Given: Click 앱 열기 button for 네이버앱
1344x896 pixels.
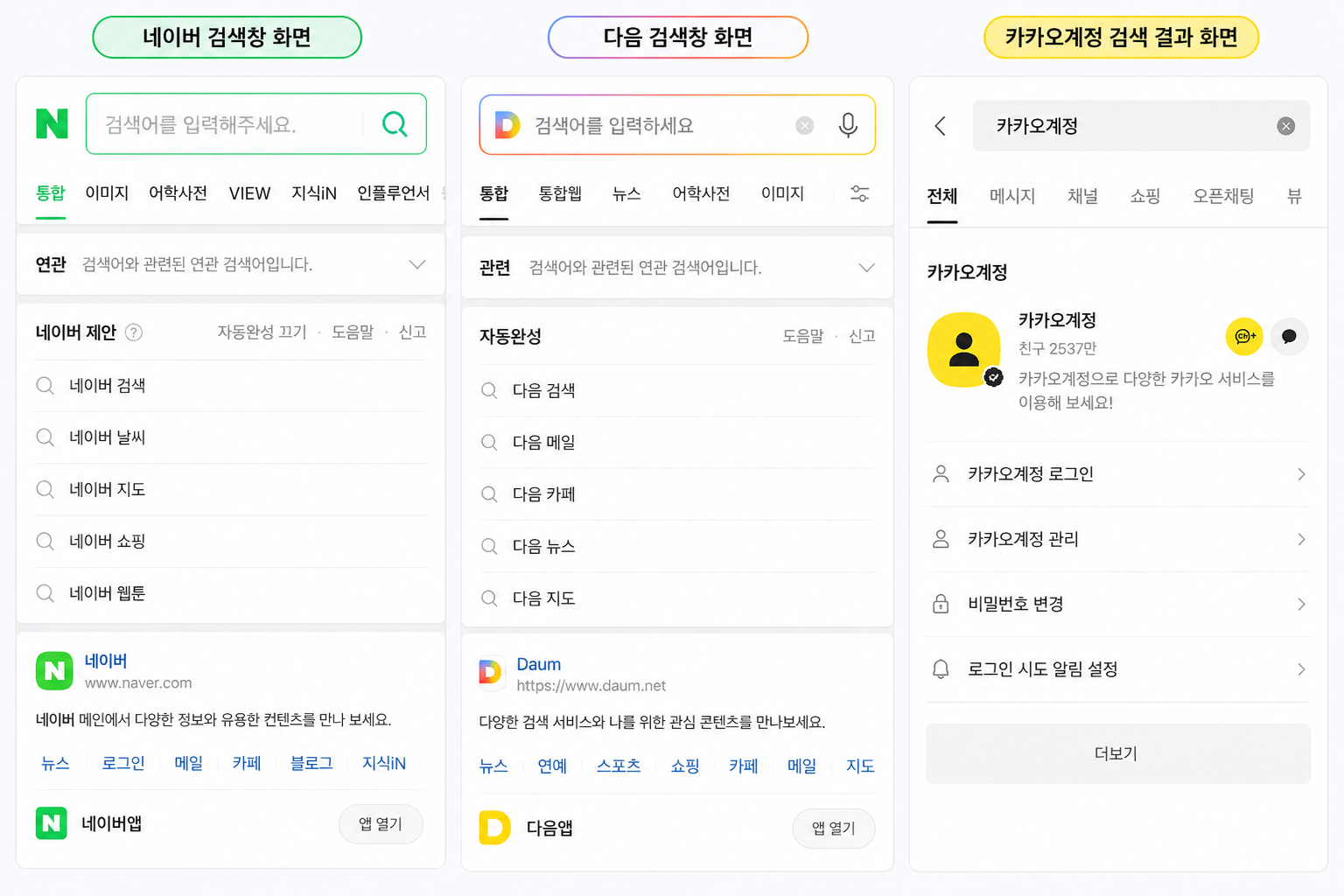Looking at the screenshot, I should click(x=381, y=824).
